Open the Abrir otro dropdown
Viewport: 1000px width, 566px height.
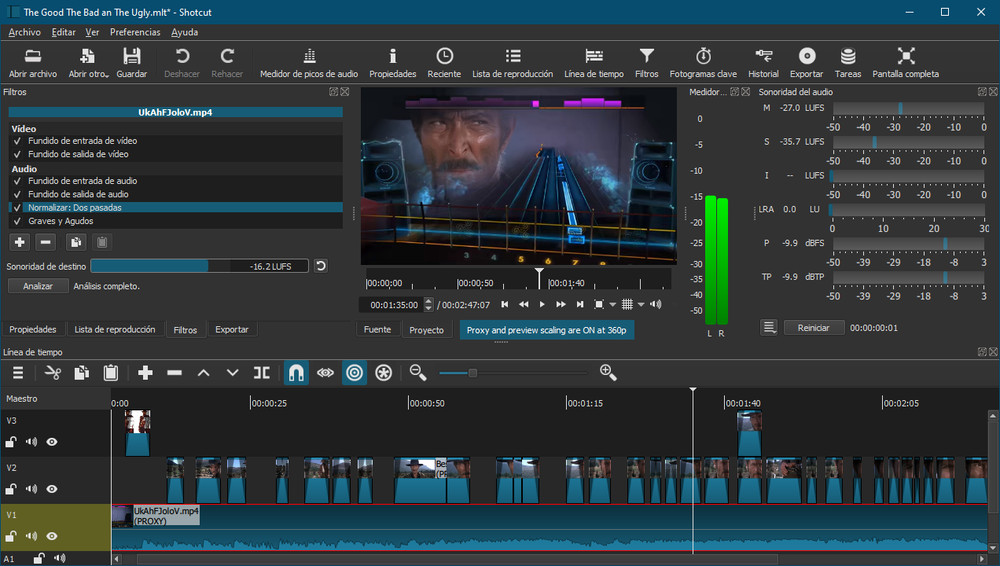click(x=89, y=63)
